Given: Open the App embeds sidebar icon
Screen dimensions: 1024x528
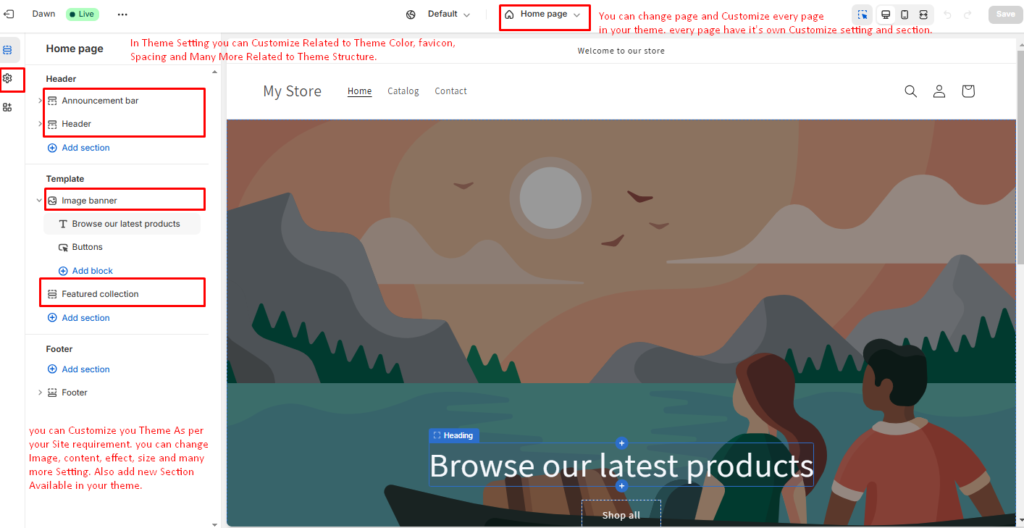Looking at the screenshot, I should point(8,107).
